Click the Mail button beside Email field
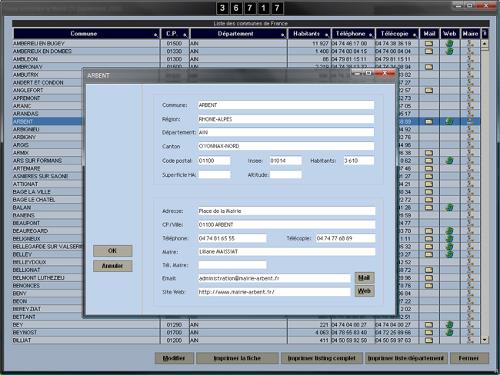Screen dimensions: 500x375 [x=364, y=278]
